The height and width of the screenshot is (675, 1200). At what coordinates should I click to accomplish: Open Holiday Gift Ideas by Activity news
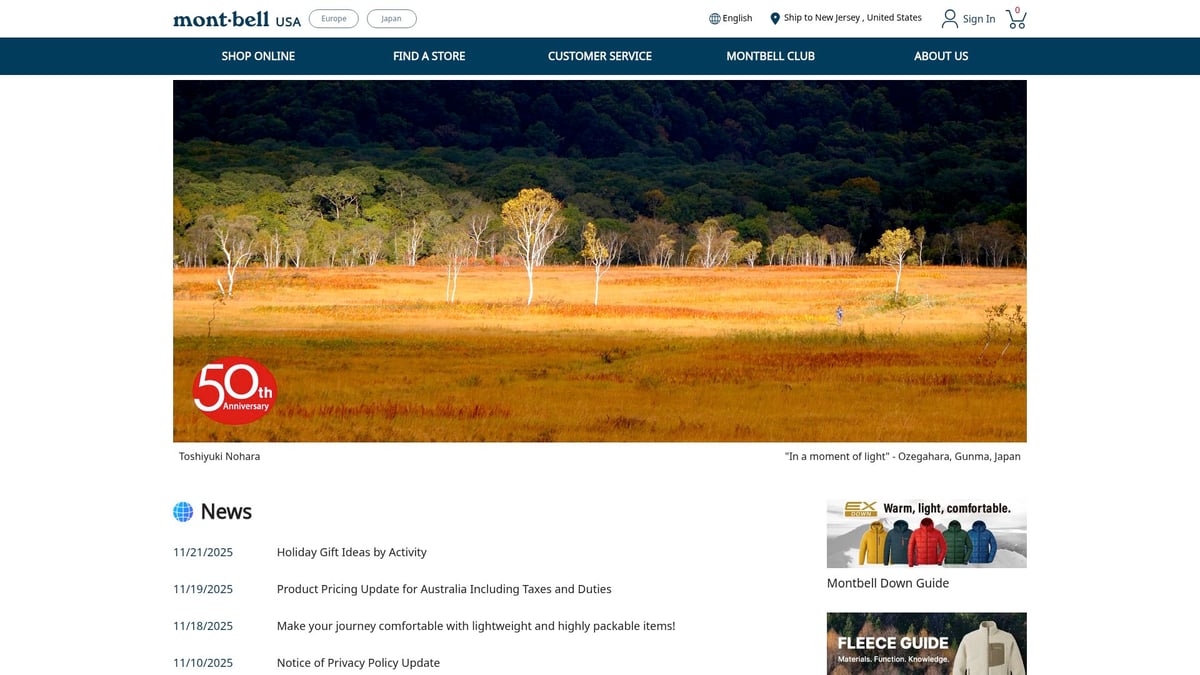tap(352, 552)
